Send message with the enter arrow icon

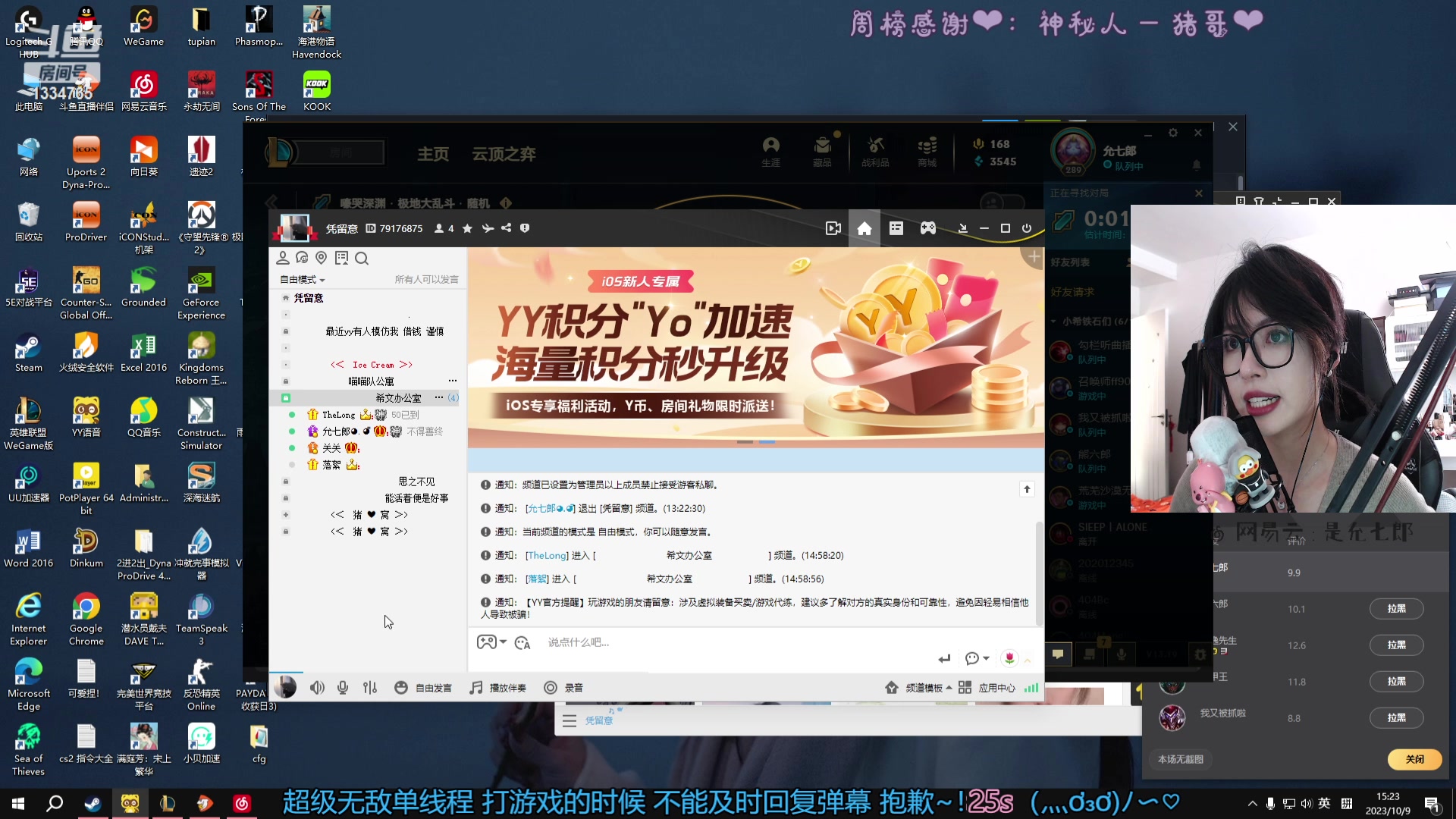[x=944, y=658]
